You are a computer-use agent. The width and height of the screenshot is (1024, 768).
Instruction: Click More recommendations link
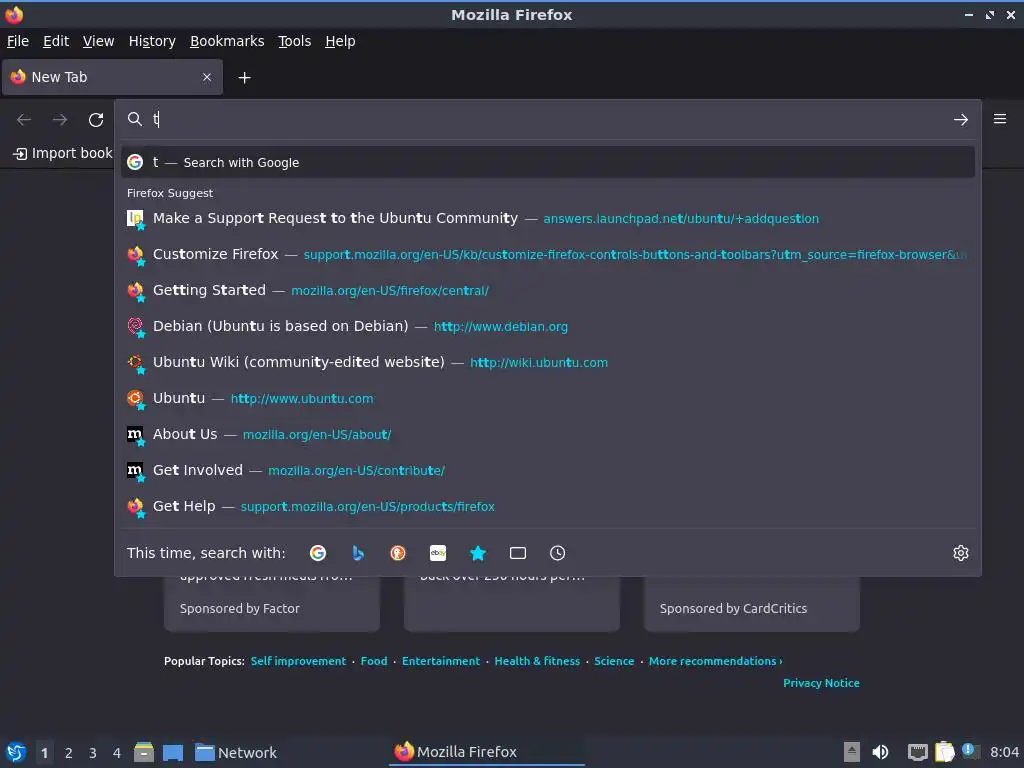point(715,661)
